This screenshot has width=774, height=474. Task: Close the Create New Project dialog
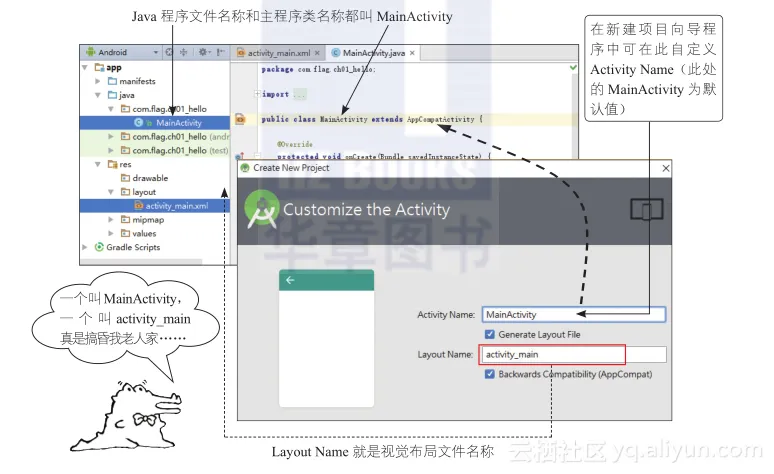[x=666, y=168]
